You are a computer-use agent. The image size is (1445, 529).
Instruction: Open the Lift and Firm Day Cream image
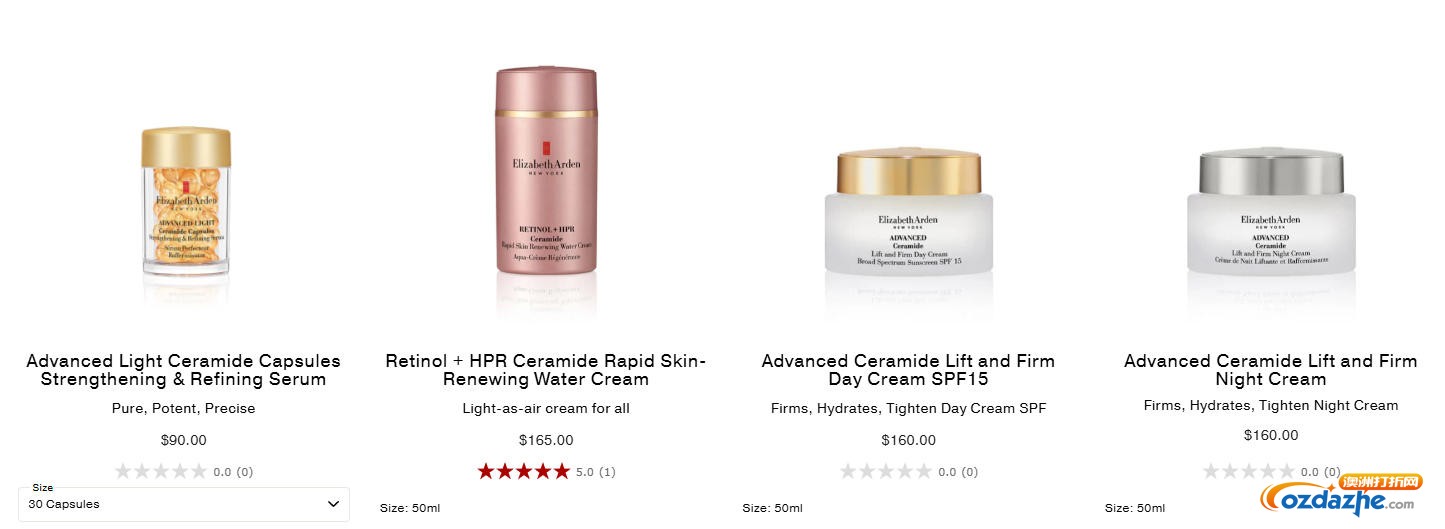(x=908, y=212)
